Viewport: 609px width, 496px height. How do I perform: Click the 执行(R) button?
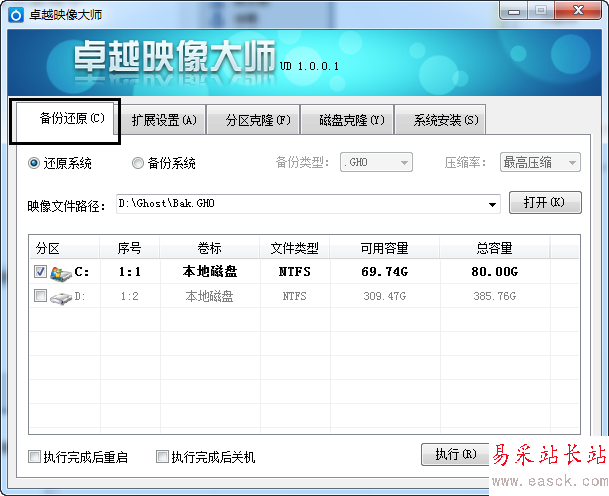[455, 454]
